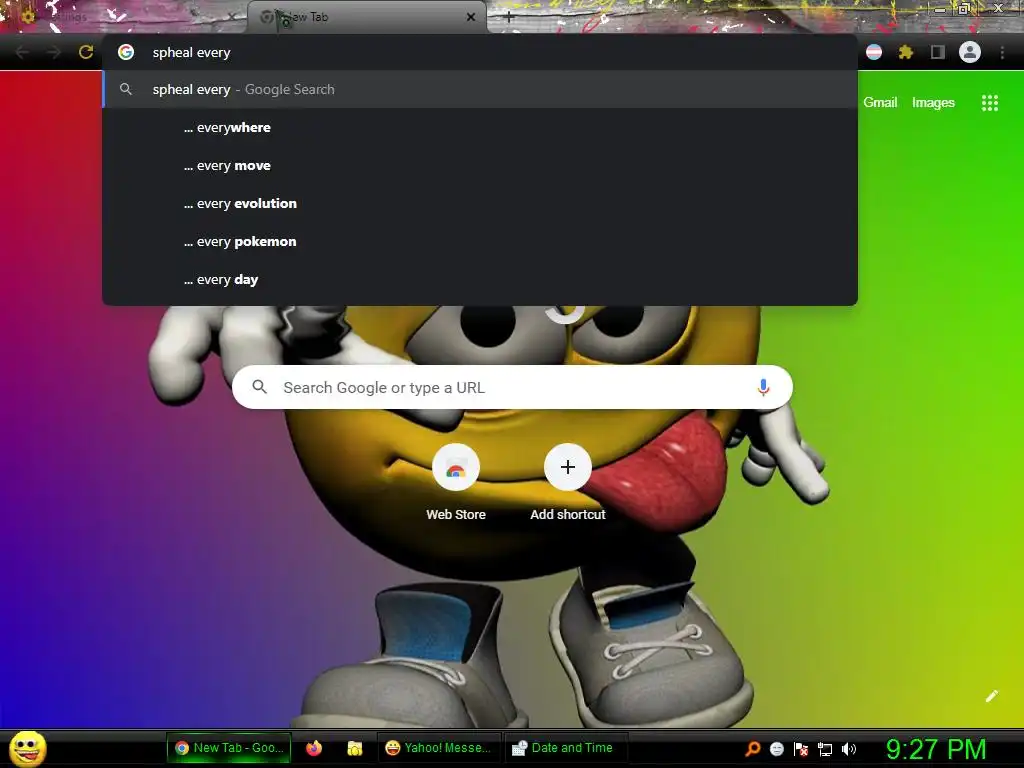Switch to the Settings tab

124,17
